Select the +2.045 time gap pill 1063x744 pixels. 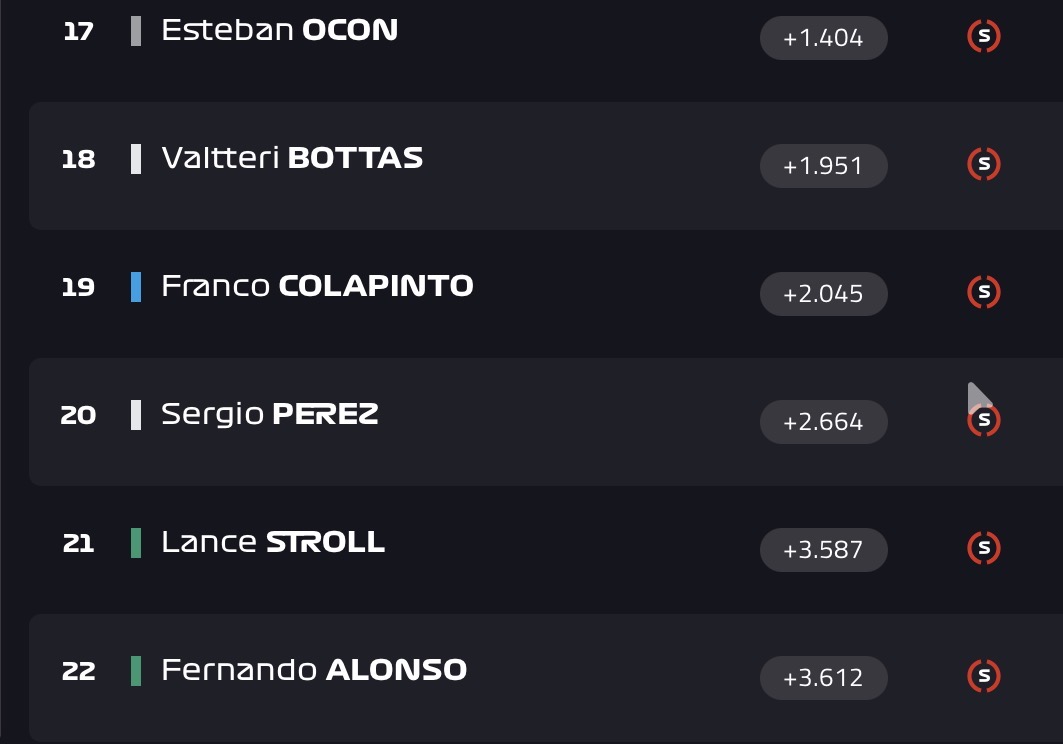824,294
